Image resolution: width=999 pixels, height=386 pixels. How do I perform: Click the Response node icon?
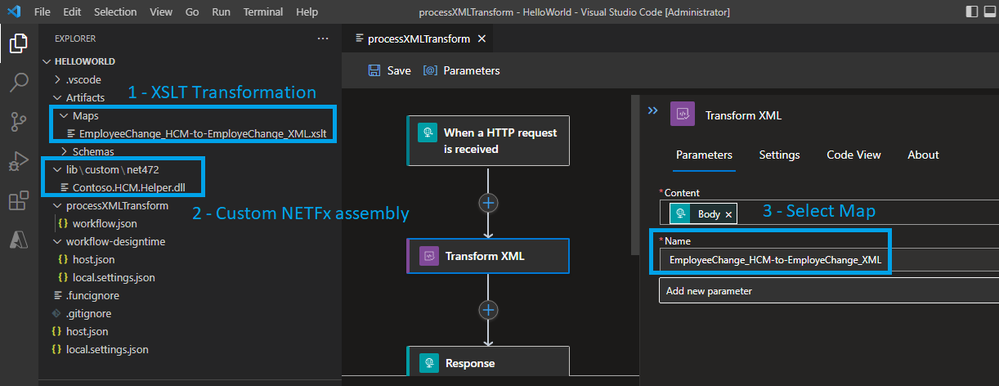tap(428, 363)
